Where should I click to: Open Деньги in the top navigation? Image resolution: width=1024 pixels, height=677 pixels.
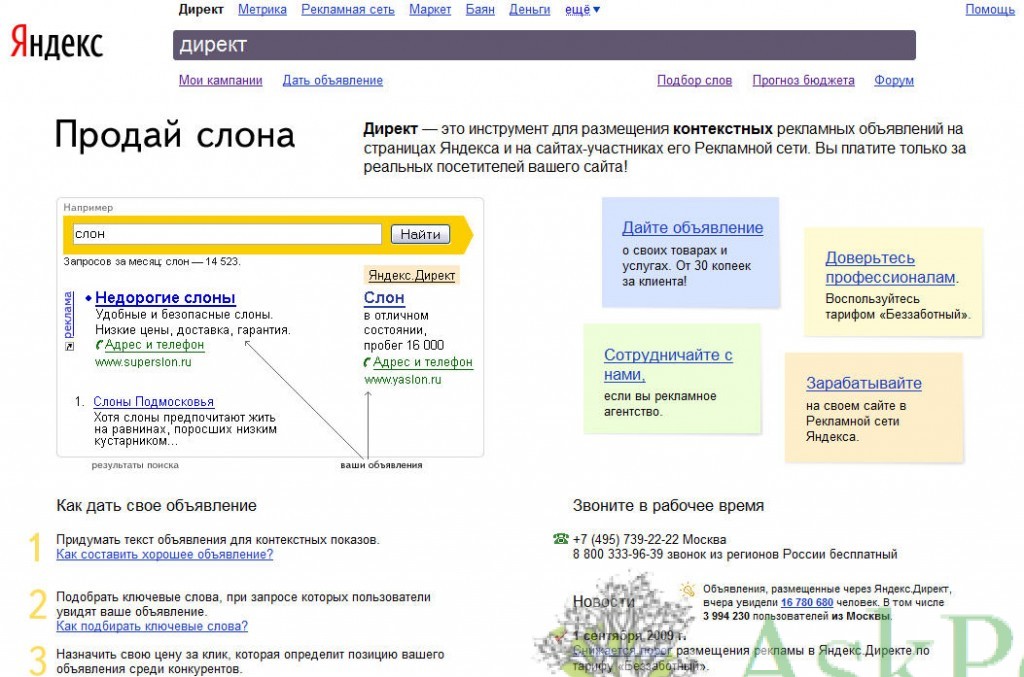[x=530, y=10]
